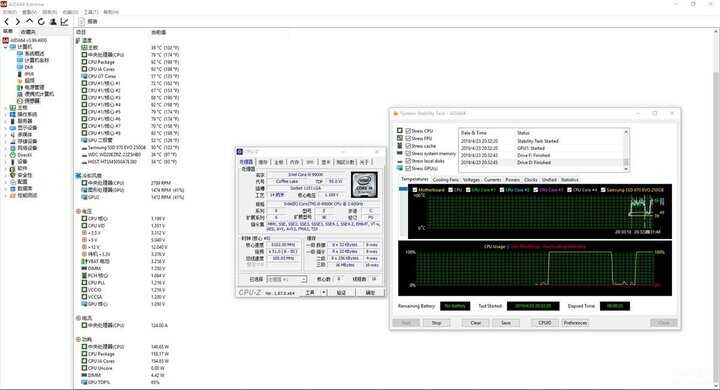
Task: Select 'Drive D: Finished' log row
Action: click(x=541, y=163)
